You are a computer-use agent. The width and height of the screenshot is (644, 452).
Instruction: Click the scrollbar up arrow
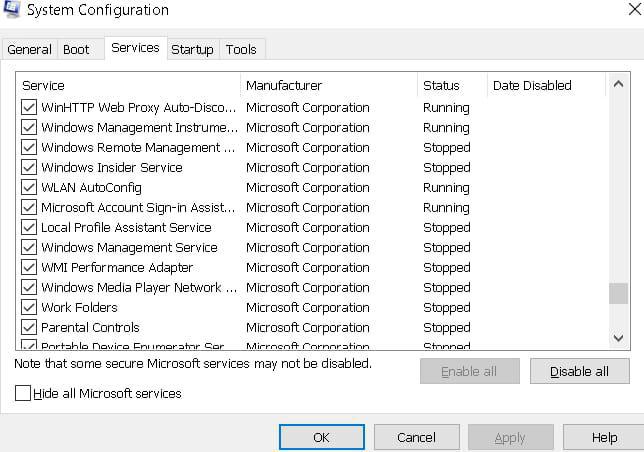click(619, 84)
